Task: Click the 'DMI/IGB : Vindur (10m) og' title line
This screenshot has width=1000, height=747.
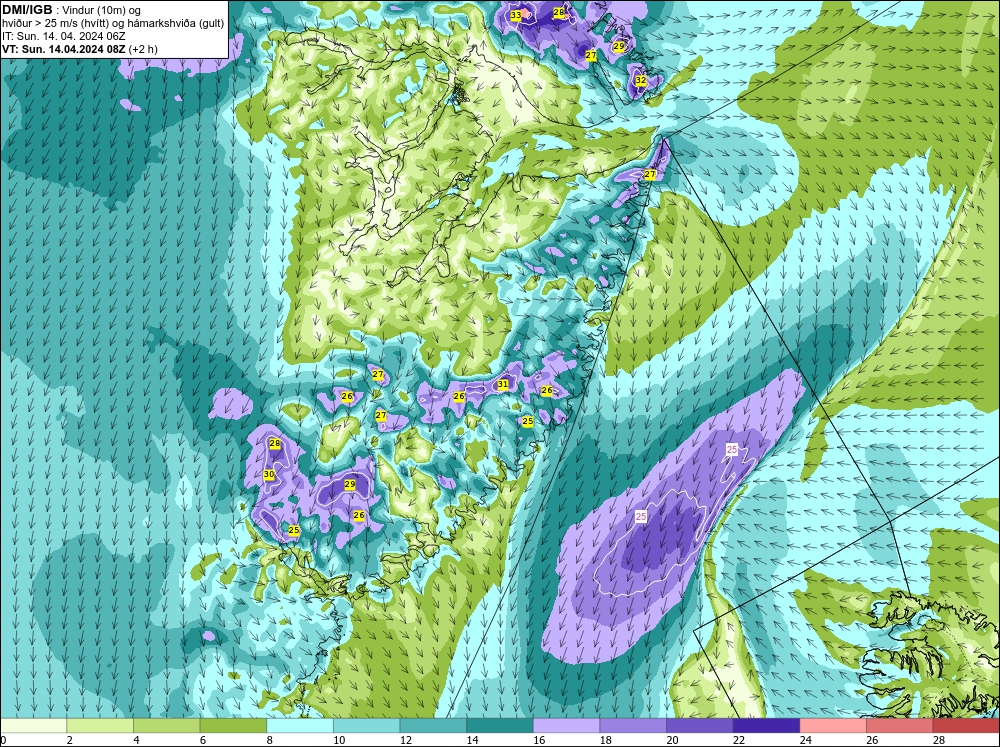Action: (x=71, y=10)
